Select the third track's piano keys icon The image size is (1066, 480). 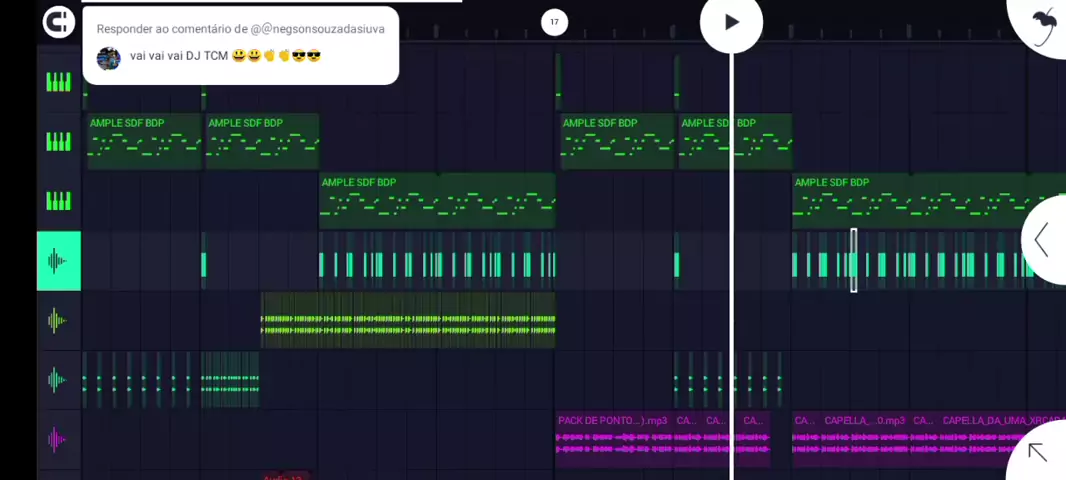(59, 201)
